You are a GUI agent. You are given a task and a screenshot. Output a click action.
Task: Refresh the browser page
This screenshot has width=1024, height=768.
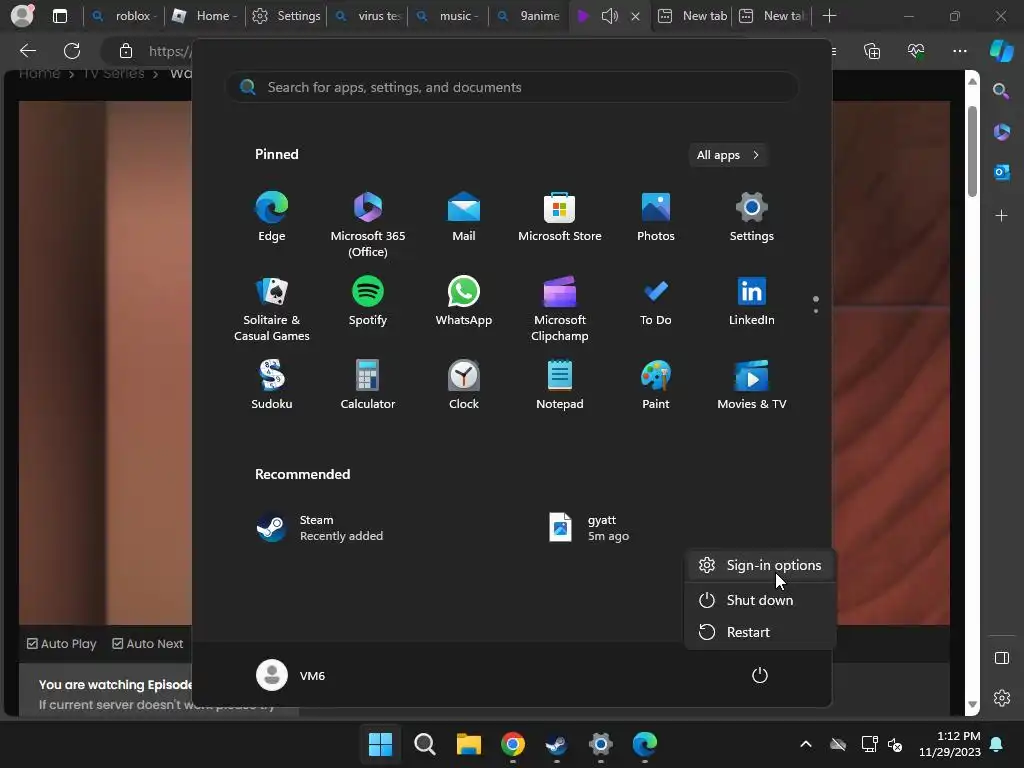(x=72, y=51)
